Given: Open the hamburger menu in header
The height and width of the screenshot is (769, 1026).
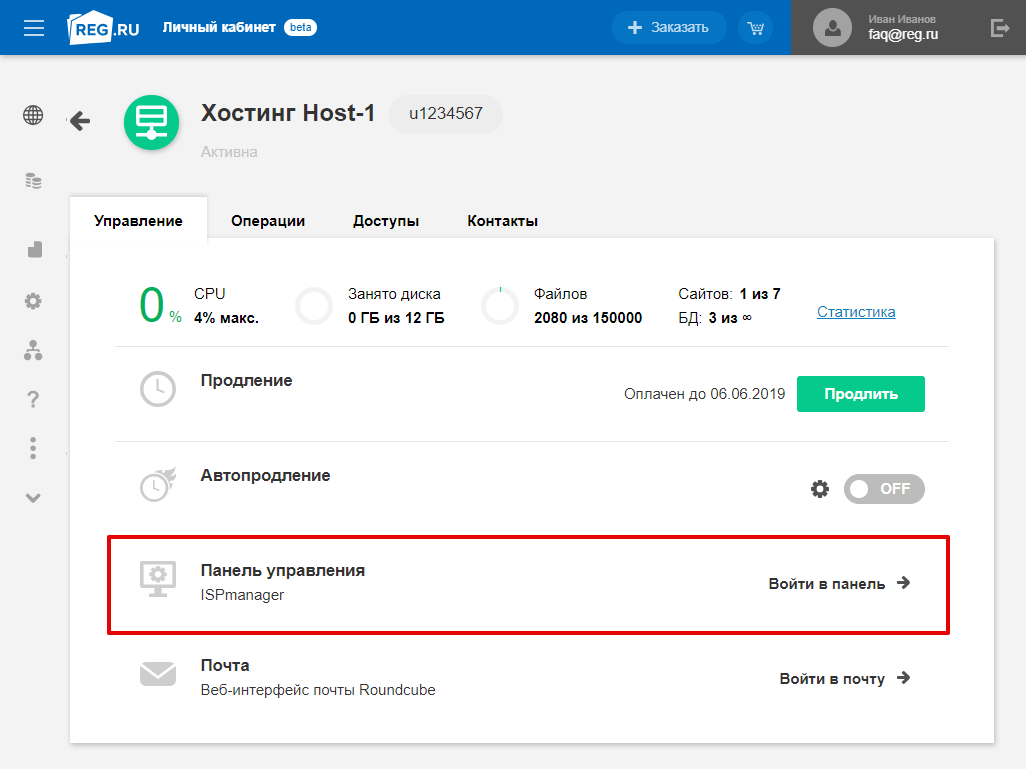Looking at the screenshot, I should [x=34, y=28].
